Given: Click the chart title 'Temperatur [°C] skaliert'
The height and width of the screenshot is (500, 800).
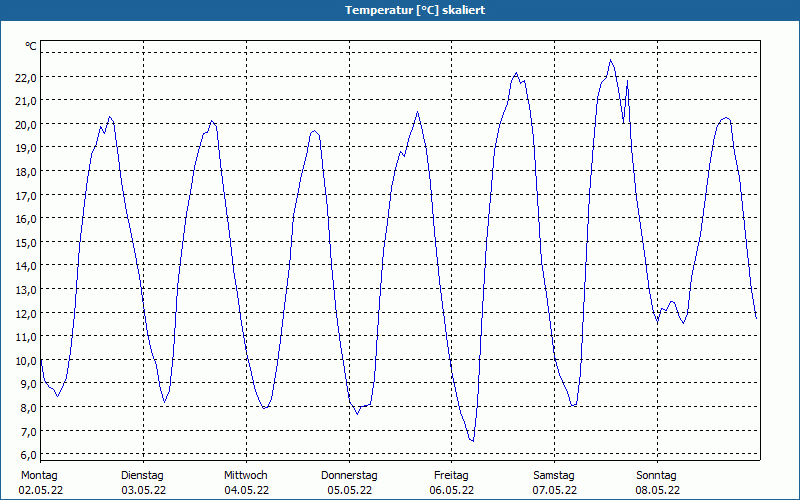Looking at the screenshot, I should click(400, 10).
